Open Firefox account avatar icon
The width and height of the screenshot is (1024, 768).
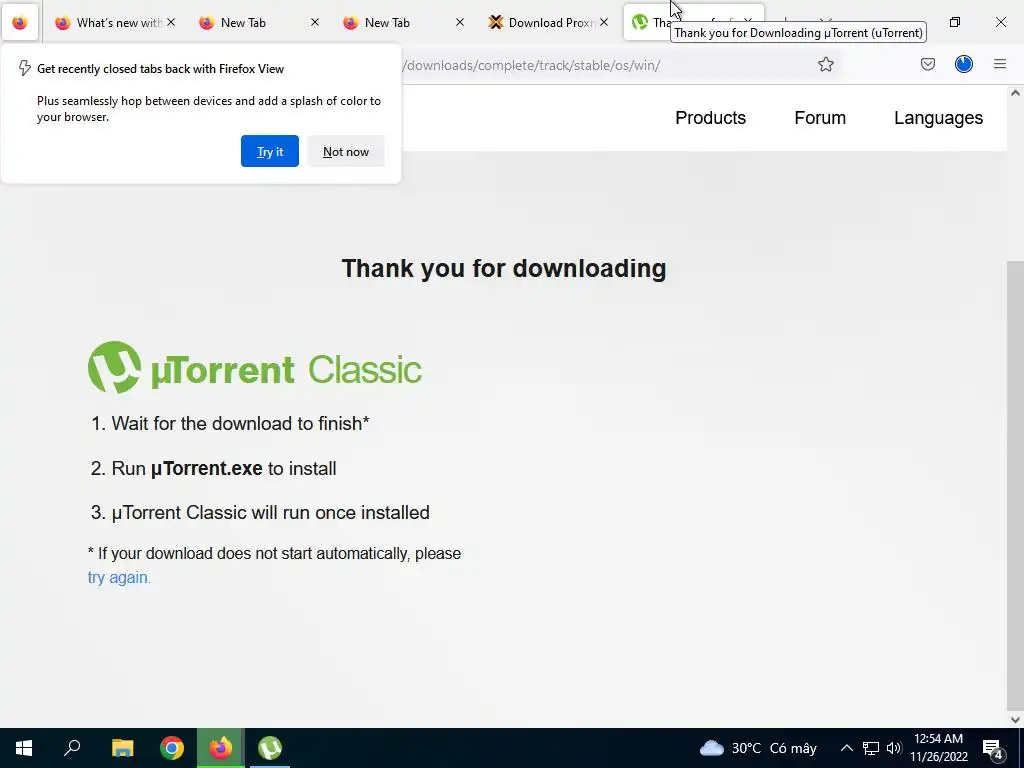[x=963, y=64]
